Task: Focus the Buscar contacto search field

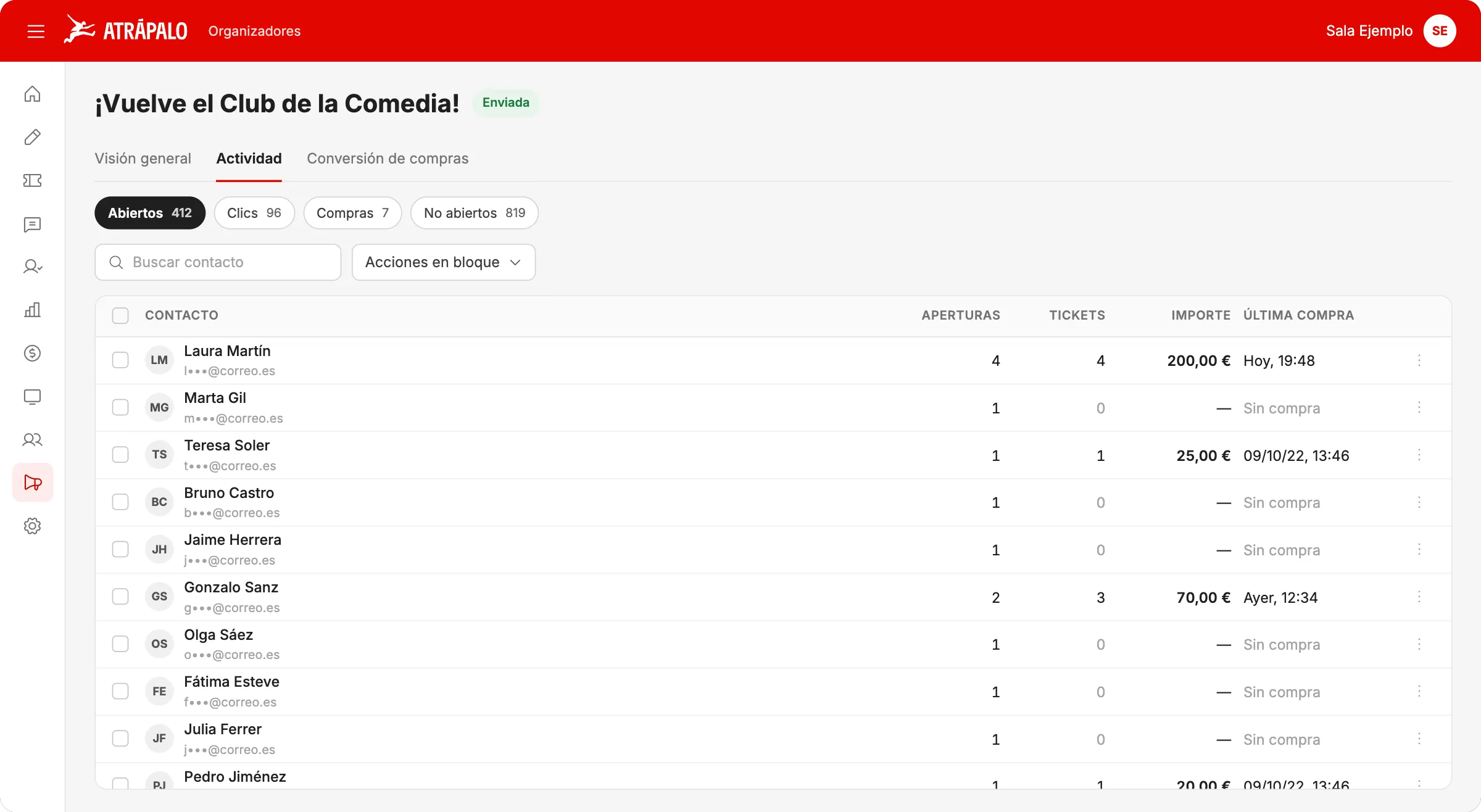Action: tap(218, 262)
